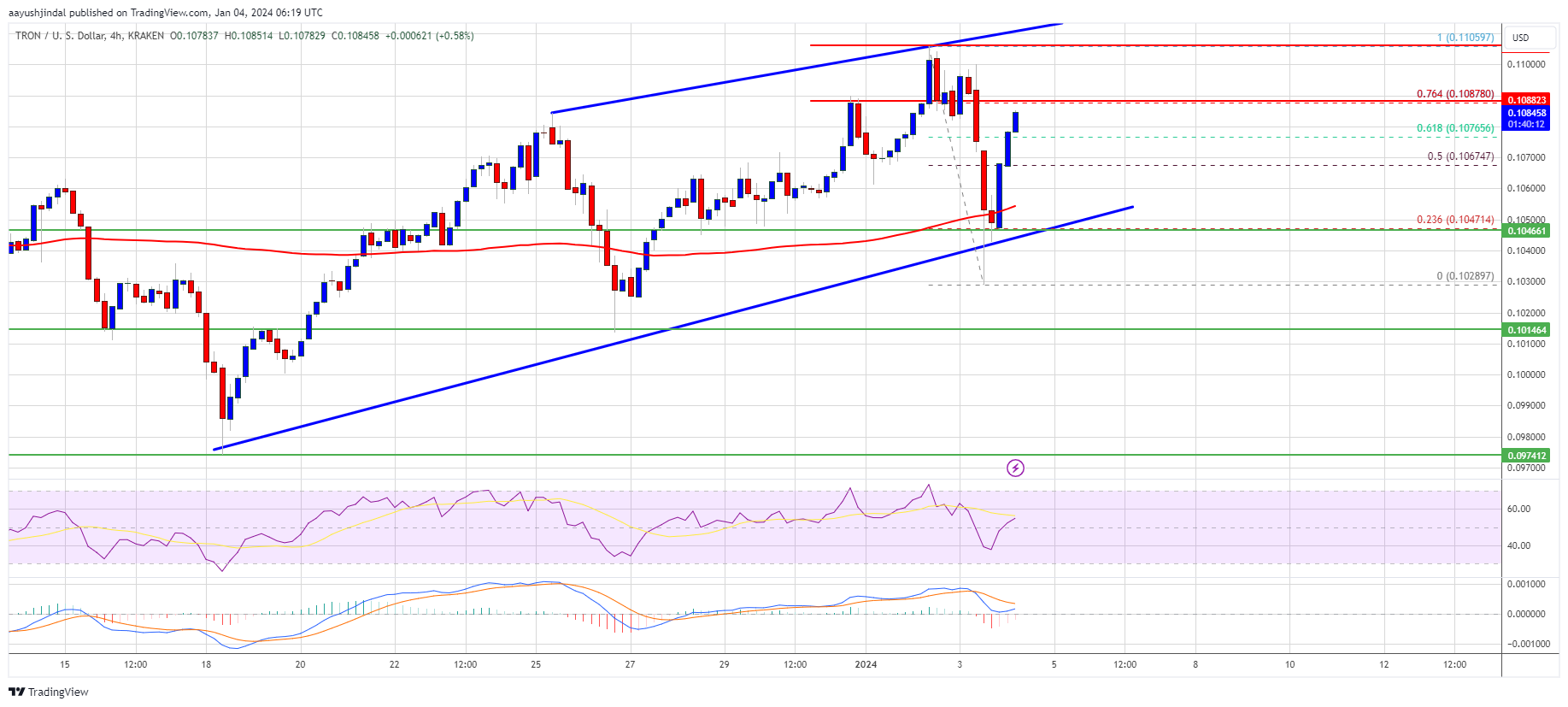Click the MACD 0.001000 scale value
This screenshot has width=1568, height=707.
click(x=1526, y=584)
